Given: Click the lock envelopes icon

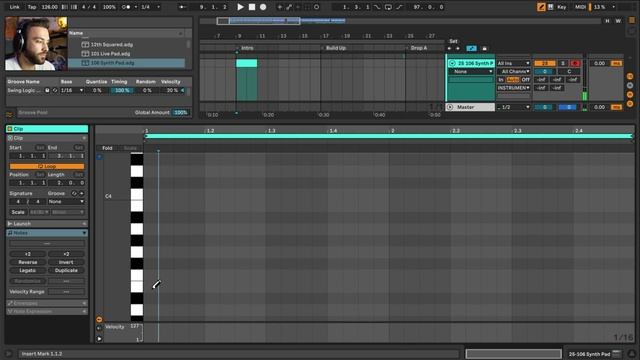Looking at the screenshot, I should point(484,49).
